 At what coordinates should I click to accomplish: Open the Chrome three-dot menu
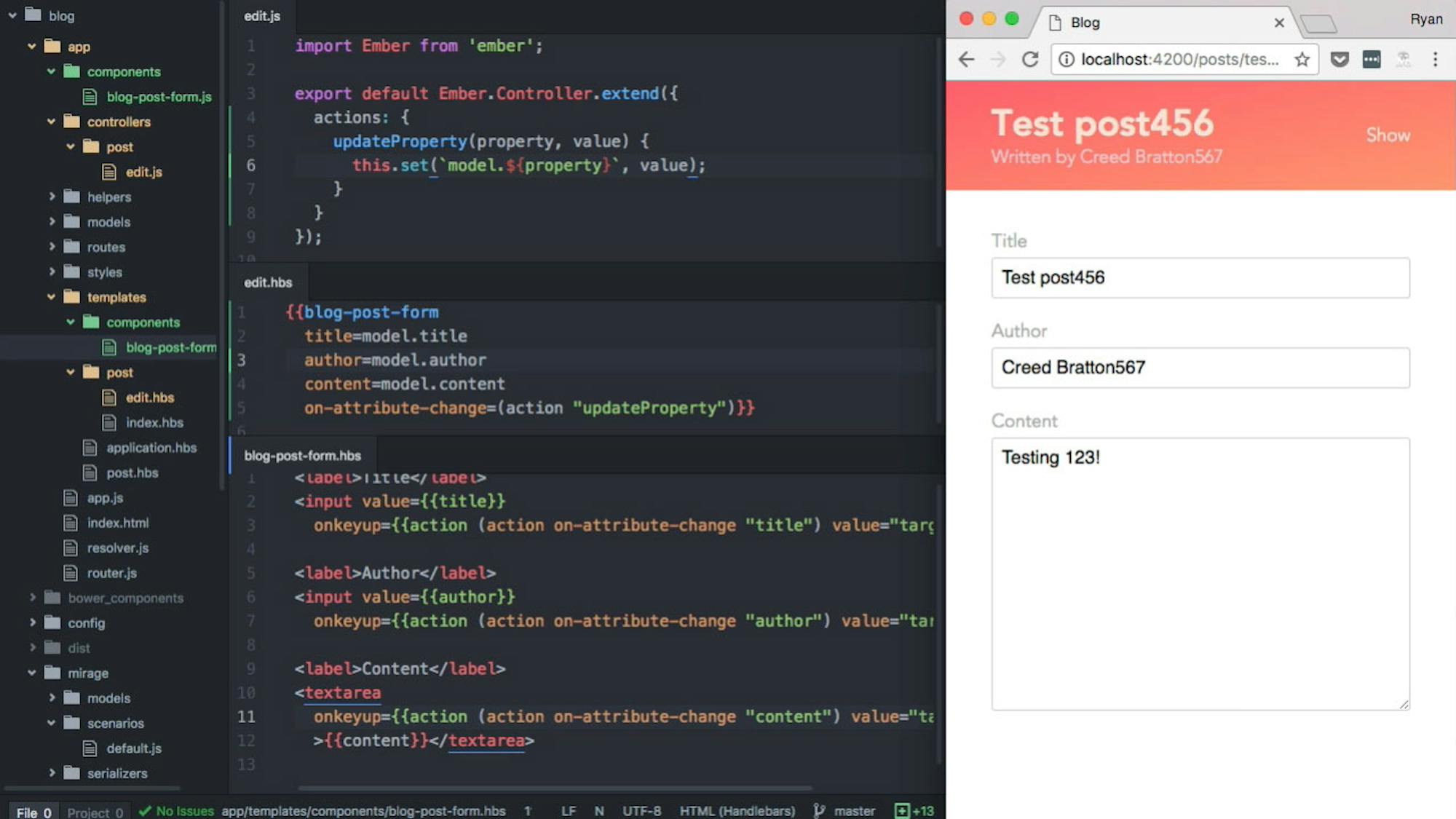point(1436,59)
